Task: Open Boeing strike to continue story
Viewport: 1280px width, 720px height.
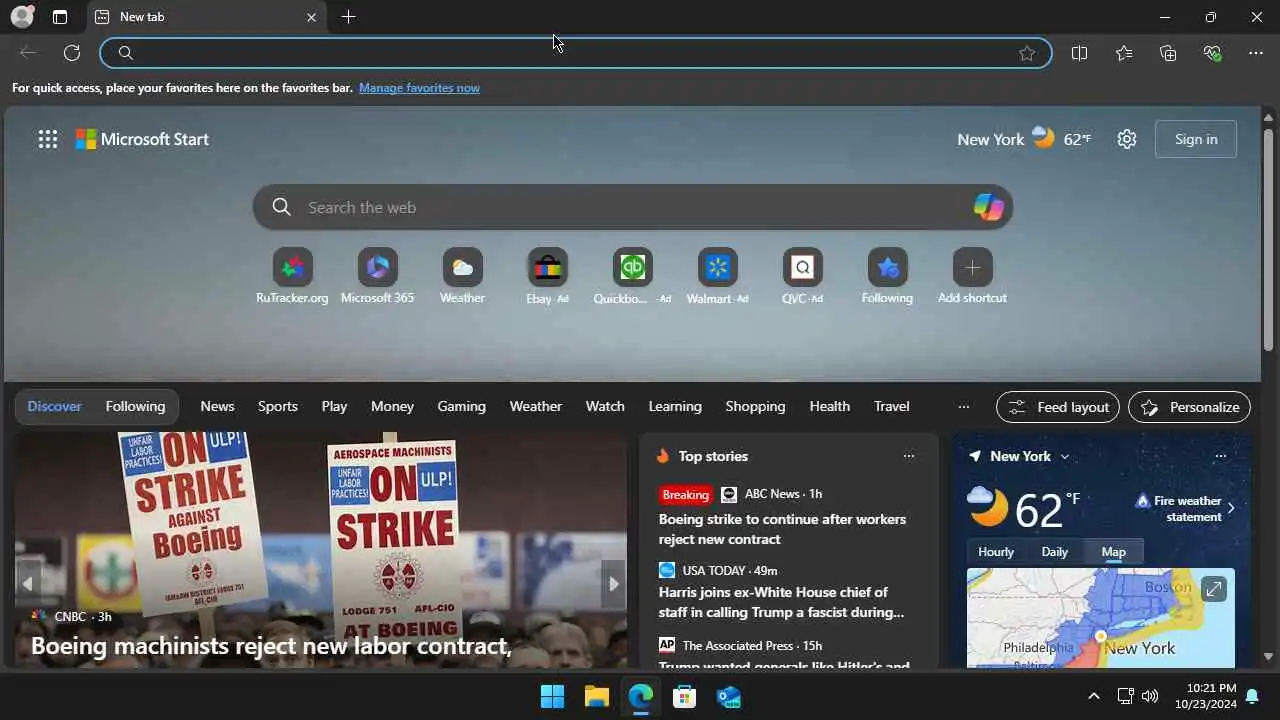Action: (782, 529)
